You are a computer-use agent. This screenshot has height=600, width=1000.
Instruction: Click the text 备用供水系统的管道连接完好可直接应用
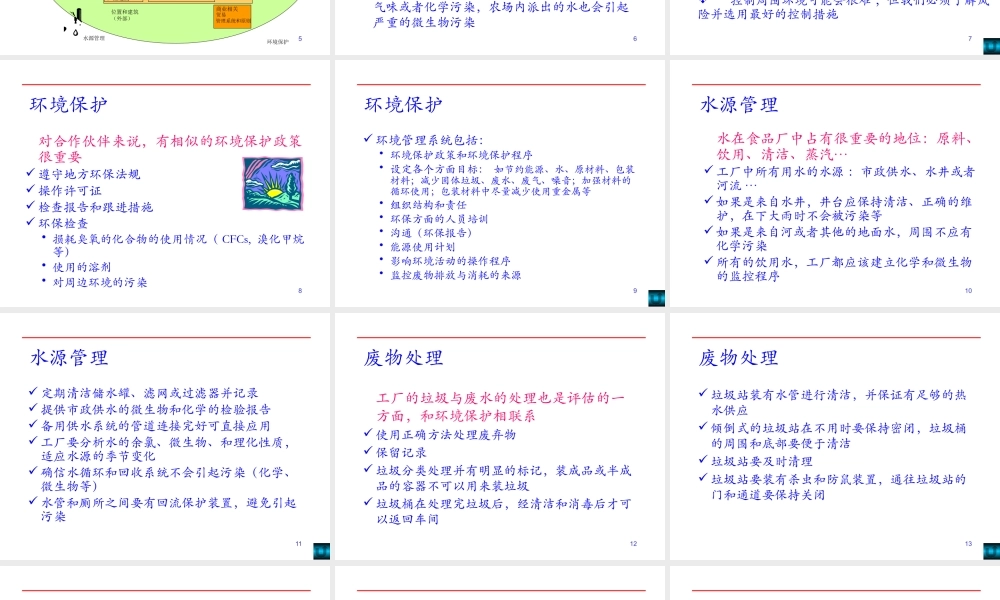click(x=156, y=426)
